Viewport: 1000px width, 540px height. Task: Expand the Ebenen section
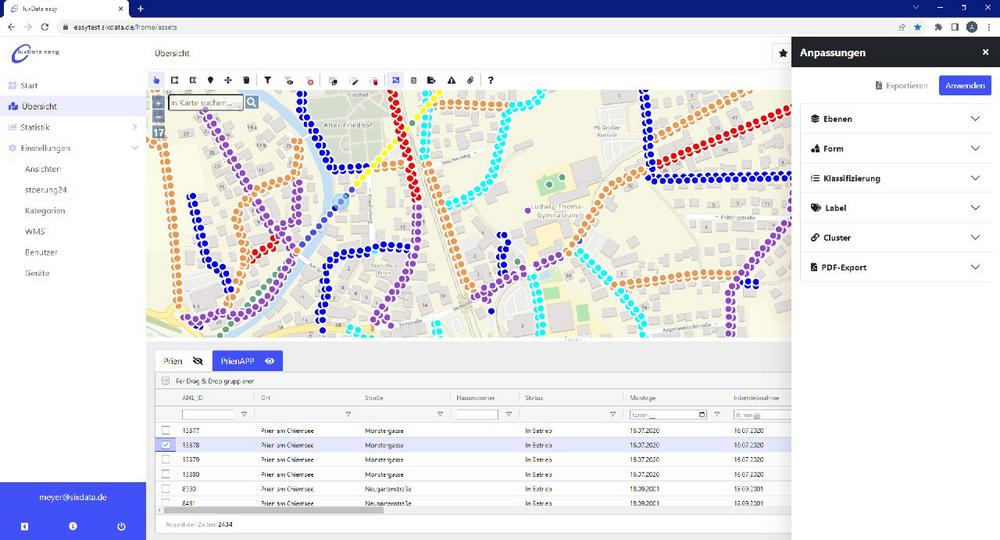click(895, 119)
